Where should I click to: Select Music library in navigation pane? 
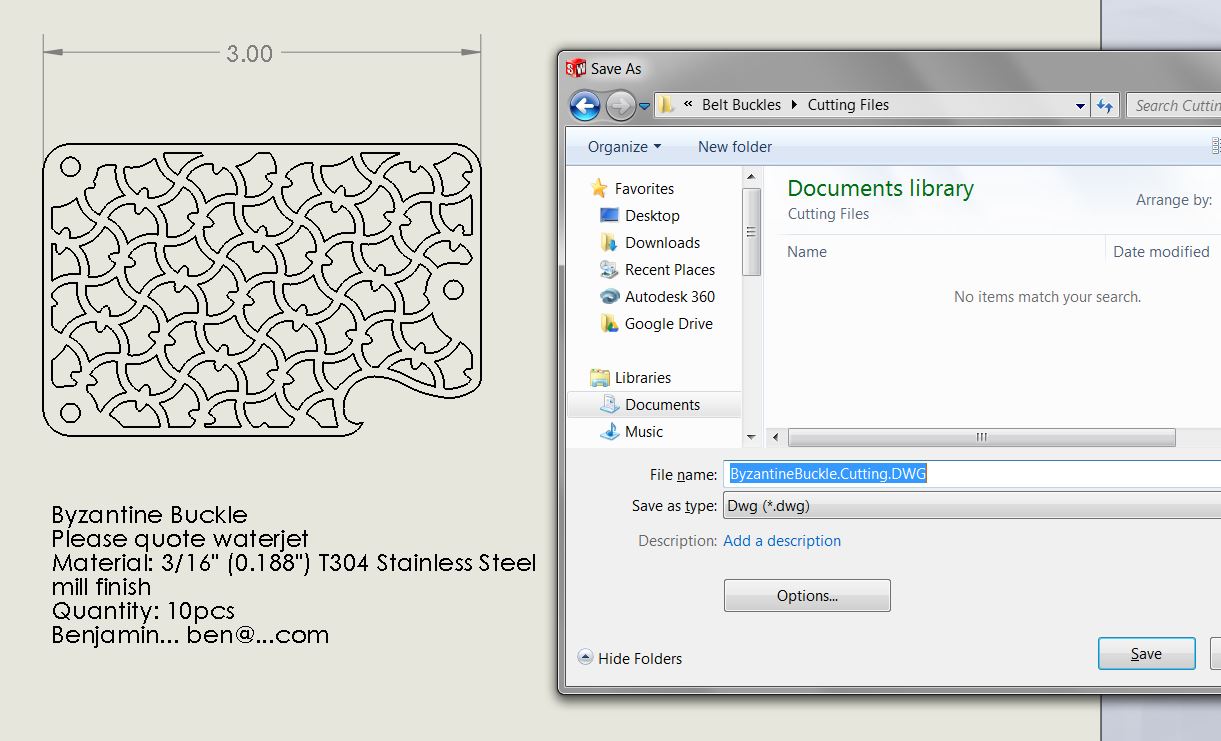point(644,432)
